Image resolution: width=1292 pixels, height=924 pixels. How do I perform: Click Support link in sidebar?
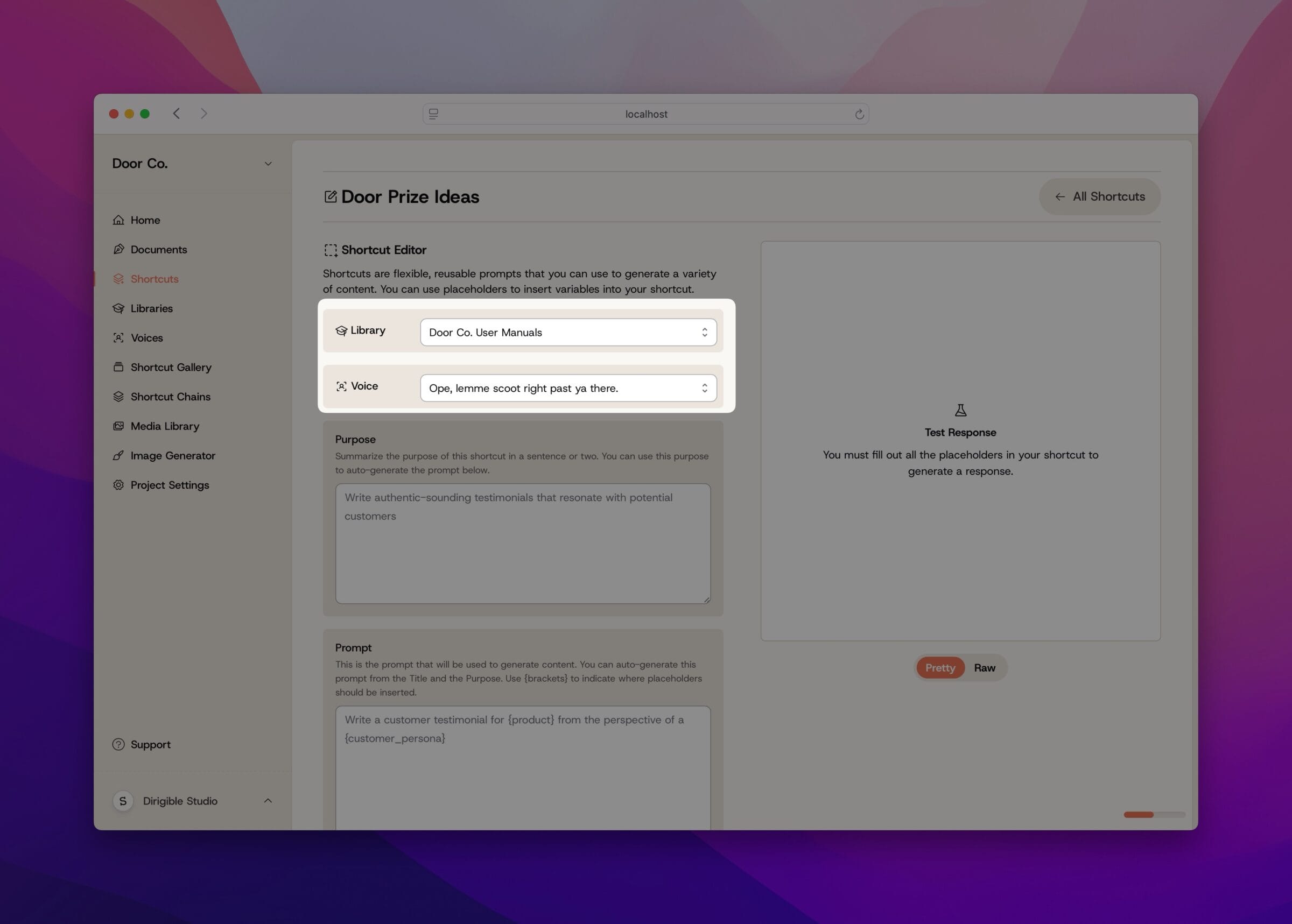[150, 743]
